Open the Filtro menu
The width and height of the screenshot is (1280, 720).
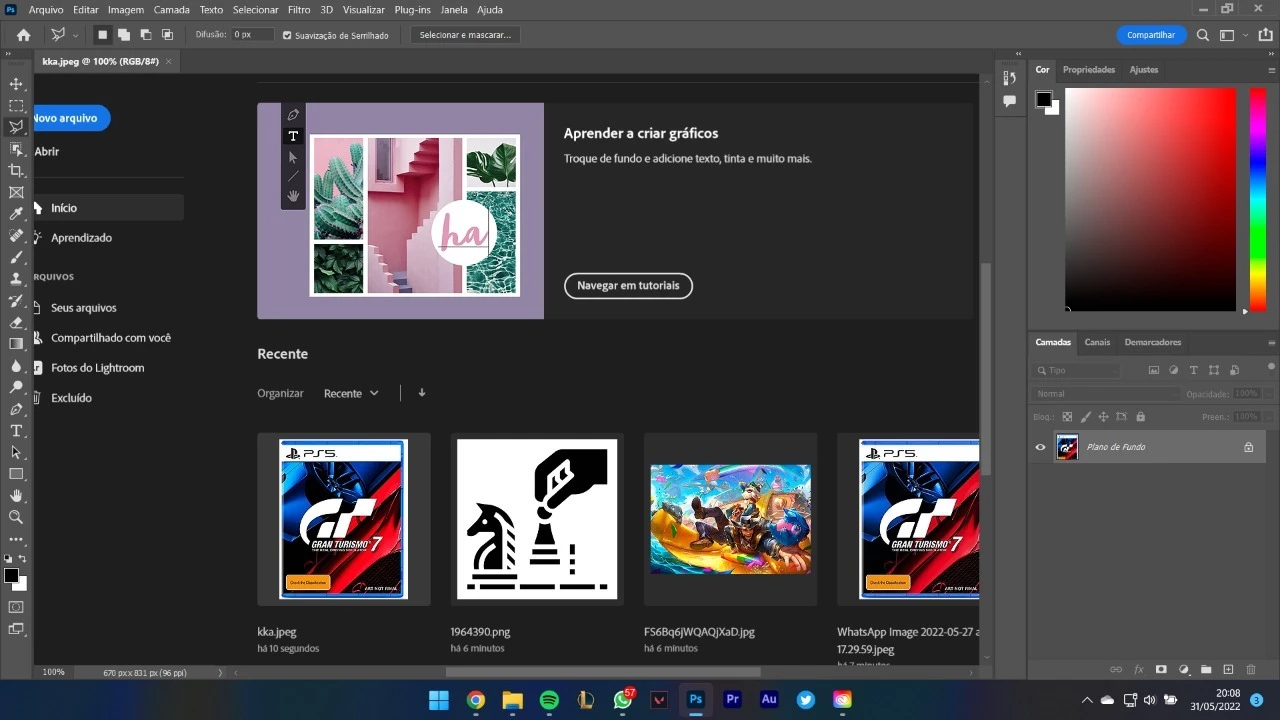coord(299,9)
